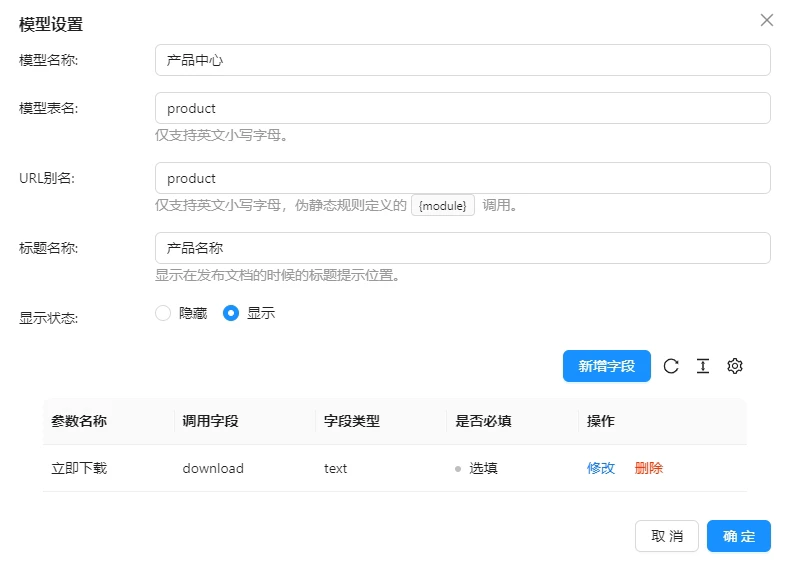Open the table density icon
This screenshot has width=788, height=569.
click(x=703, y=366)
